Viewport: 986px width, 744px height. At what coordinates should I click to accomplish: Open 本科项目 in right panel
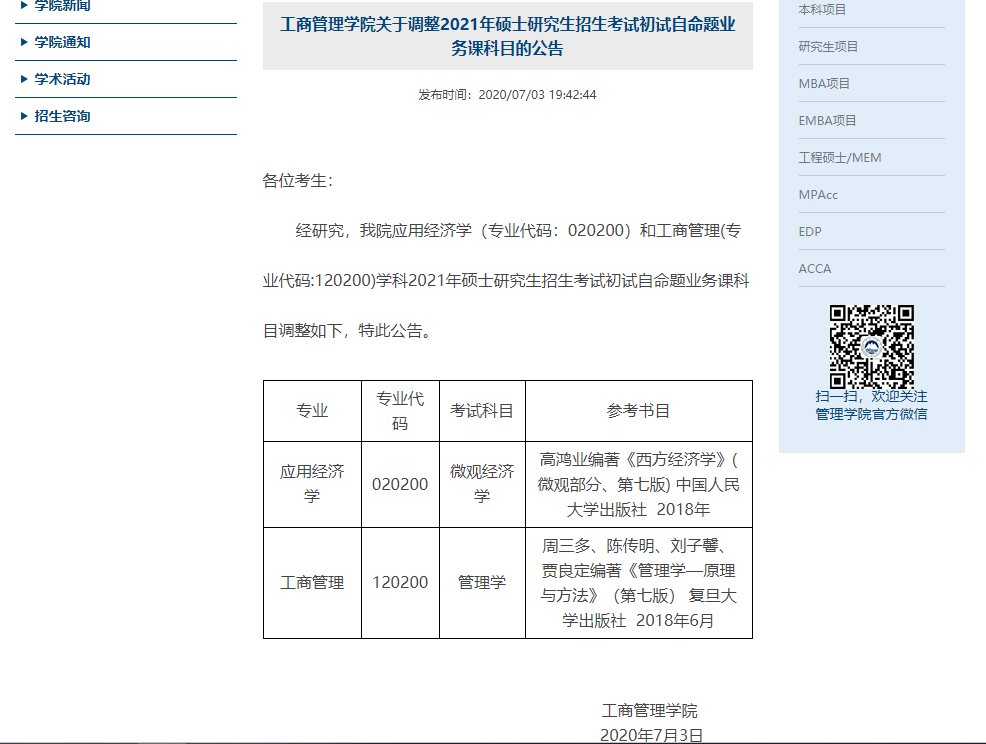pos(822,10)
